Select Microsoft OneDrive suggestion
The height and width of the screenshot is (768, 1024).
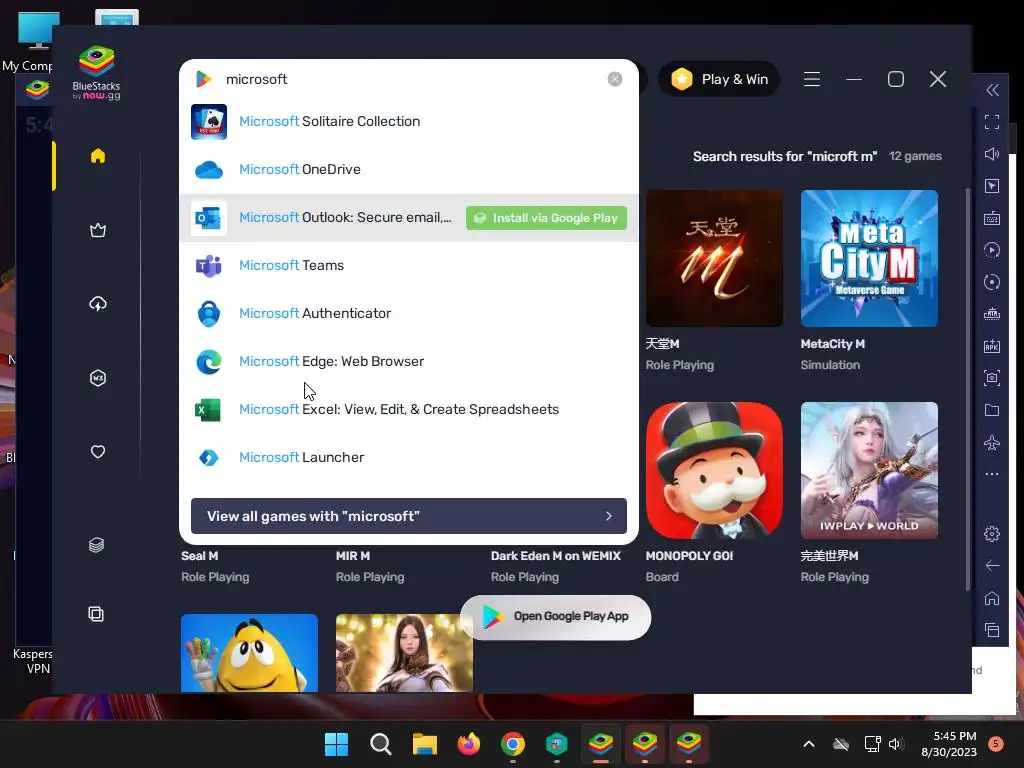pyautogui.click(x=409, y=170)
